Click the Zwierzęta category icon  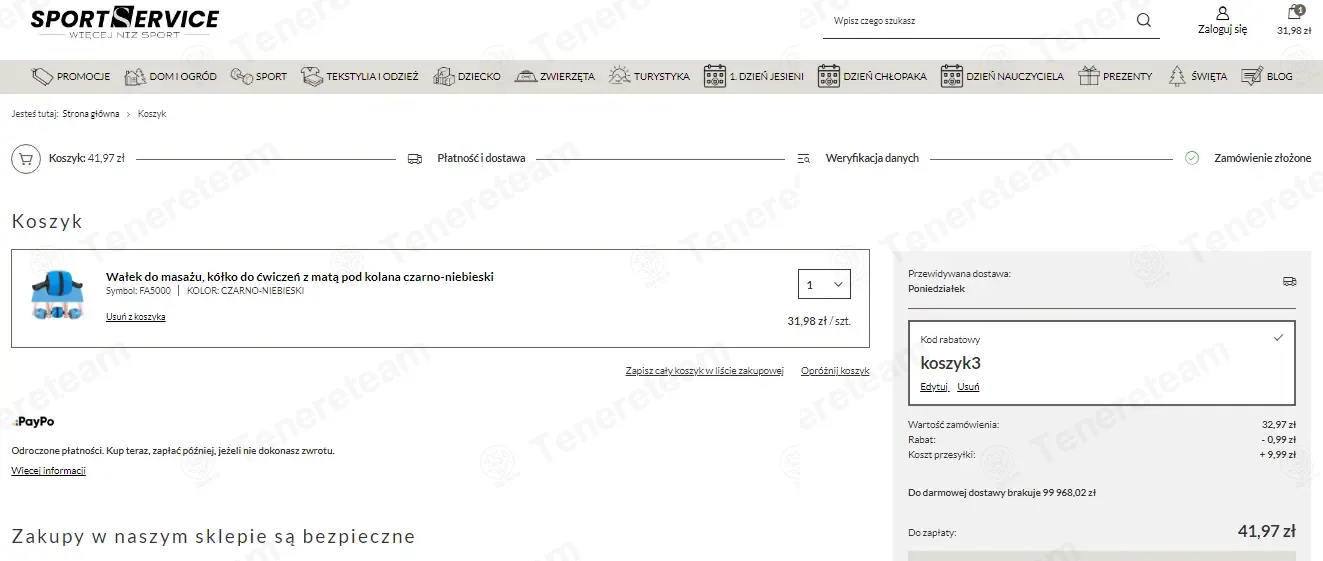coord(525,76)
